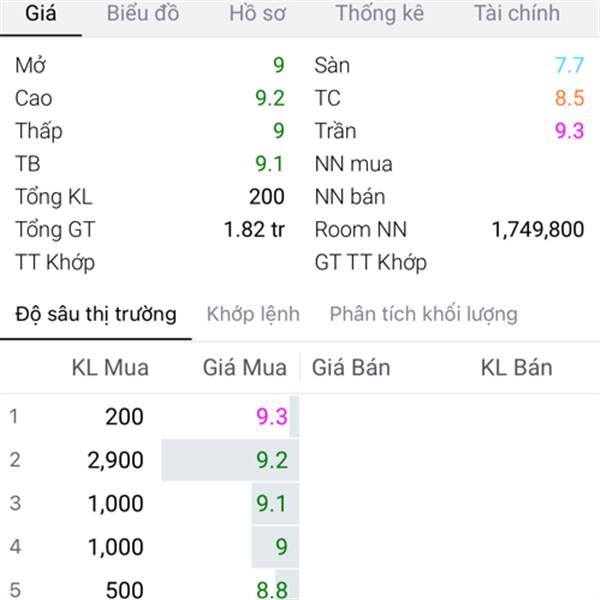
Task: Select bid price 9.1 in row 3
Action: [x=271, y=503]
